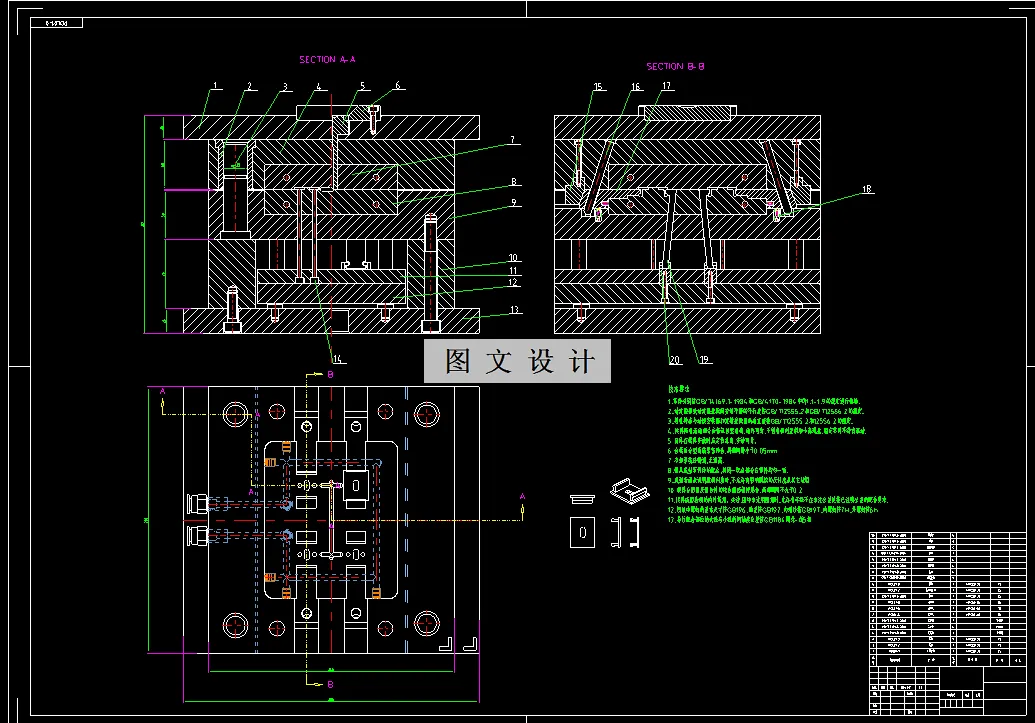Screen dimensions: 1035x723
Task: Select part balloon number 14
Action: tap(337, 359)
